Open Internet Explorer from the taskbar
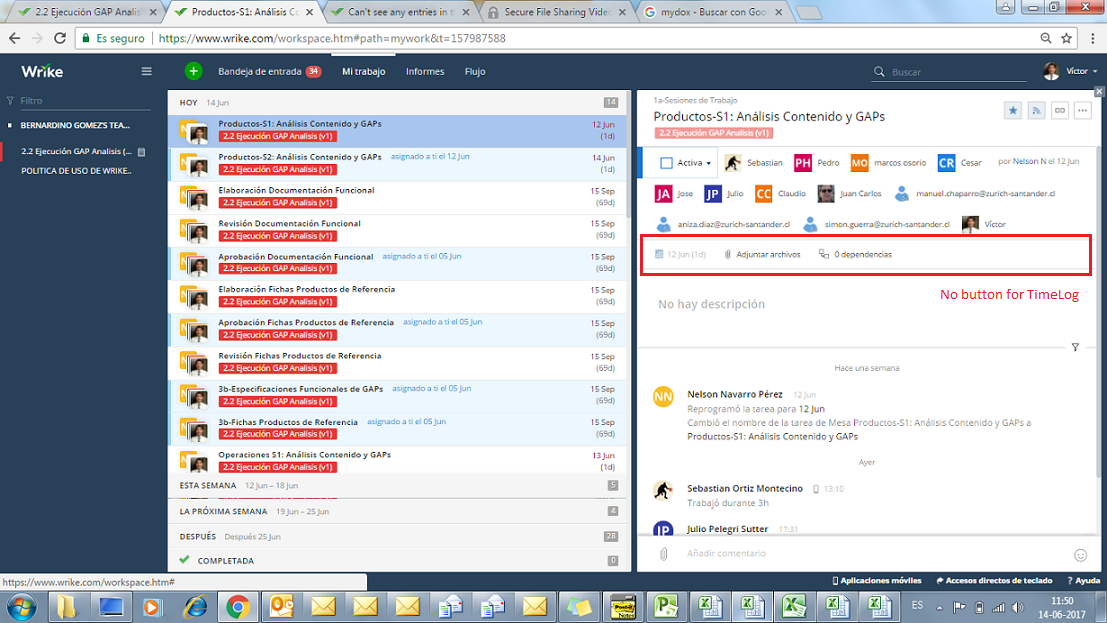1107x623 pixels. [x=196, y=607]
